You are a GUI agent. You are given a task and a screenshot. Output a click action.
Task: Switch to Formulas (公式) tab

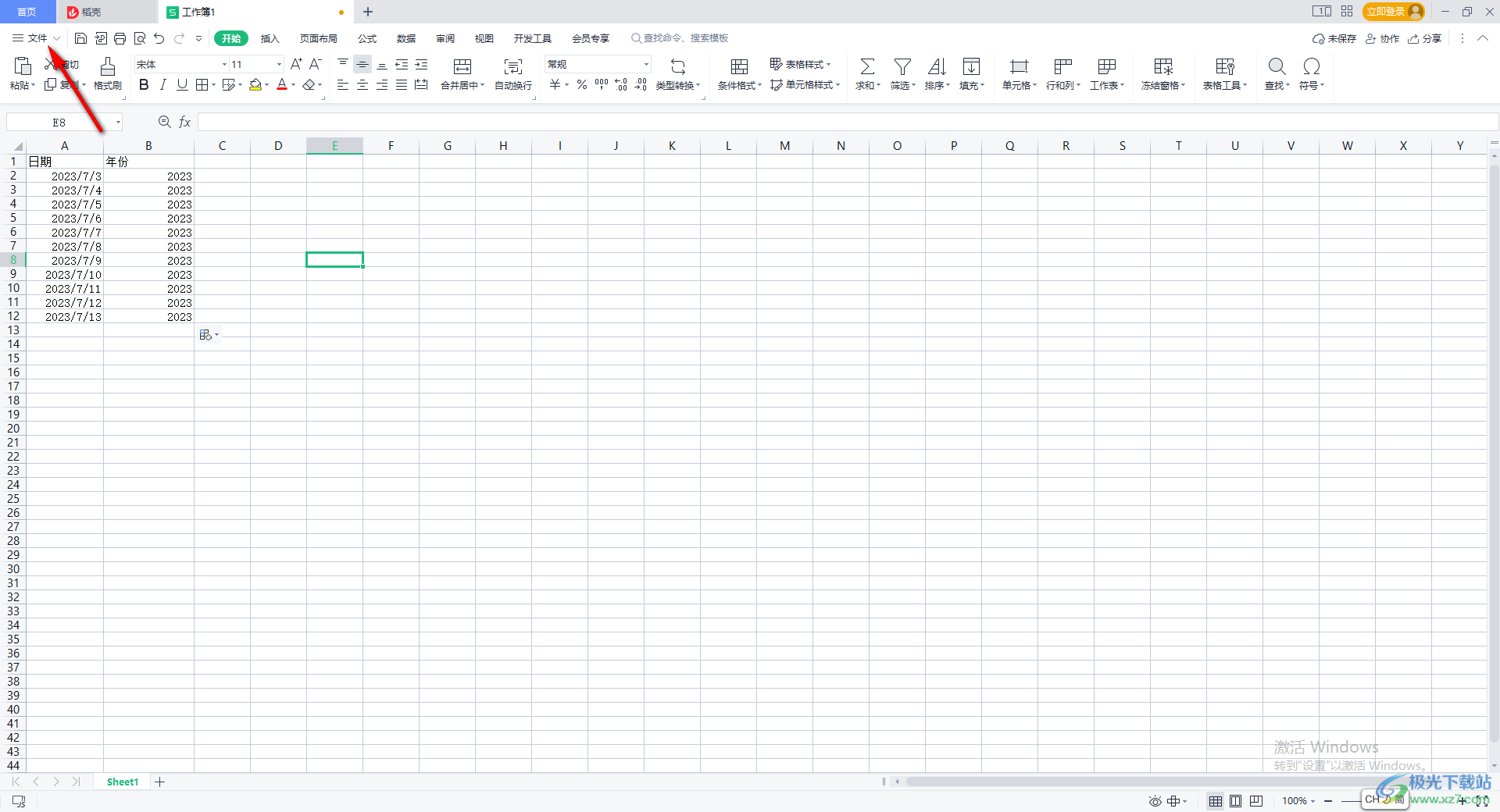367,38
